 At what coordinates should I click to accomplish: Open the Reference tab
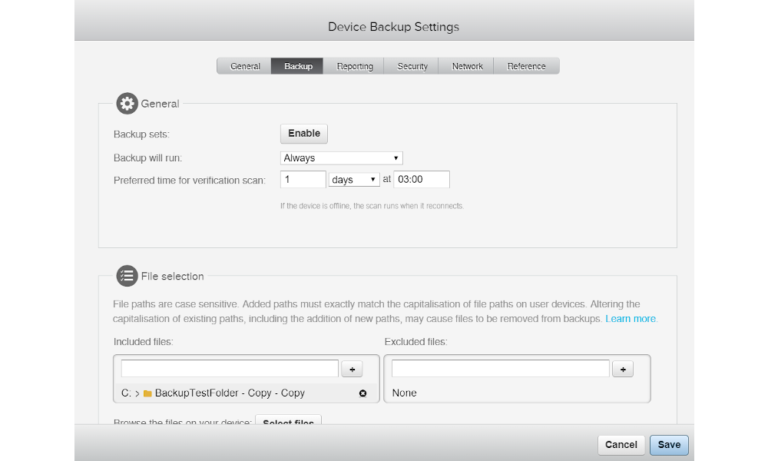[x=526, y=66]
